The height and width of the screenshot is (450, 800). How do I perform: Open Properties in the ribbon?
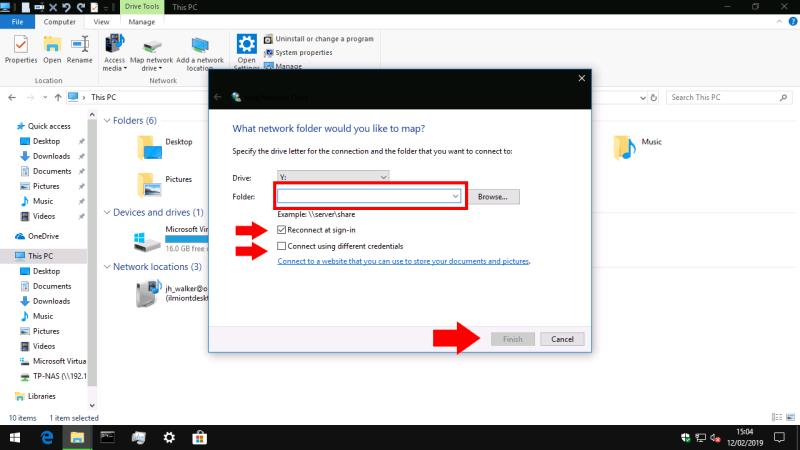point(21,49)
